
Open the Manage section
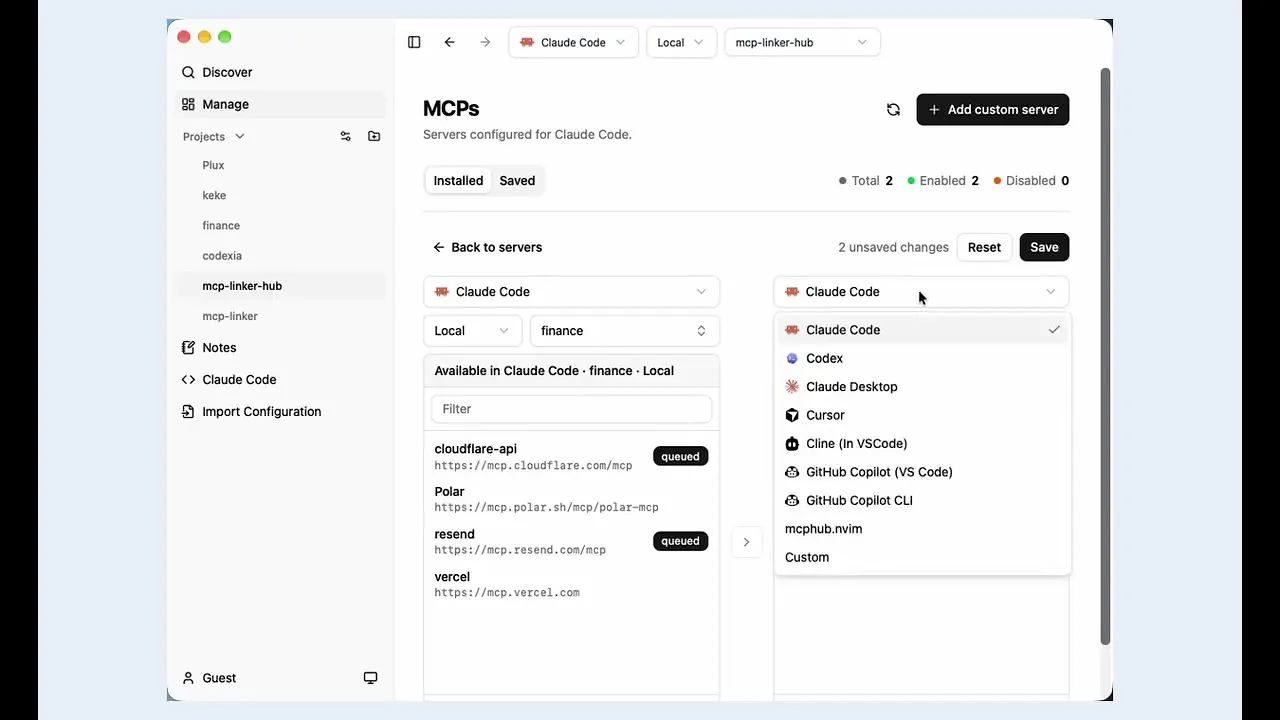pyautogui.click(x=280, y=104)
